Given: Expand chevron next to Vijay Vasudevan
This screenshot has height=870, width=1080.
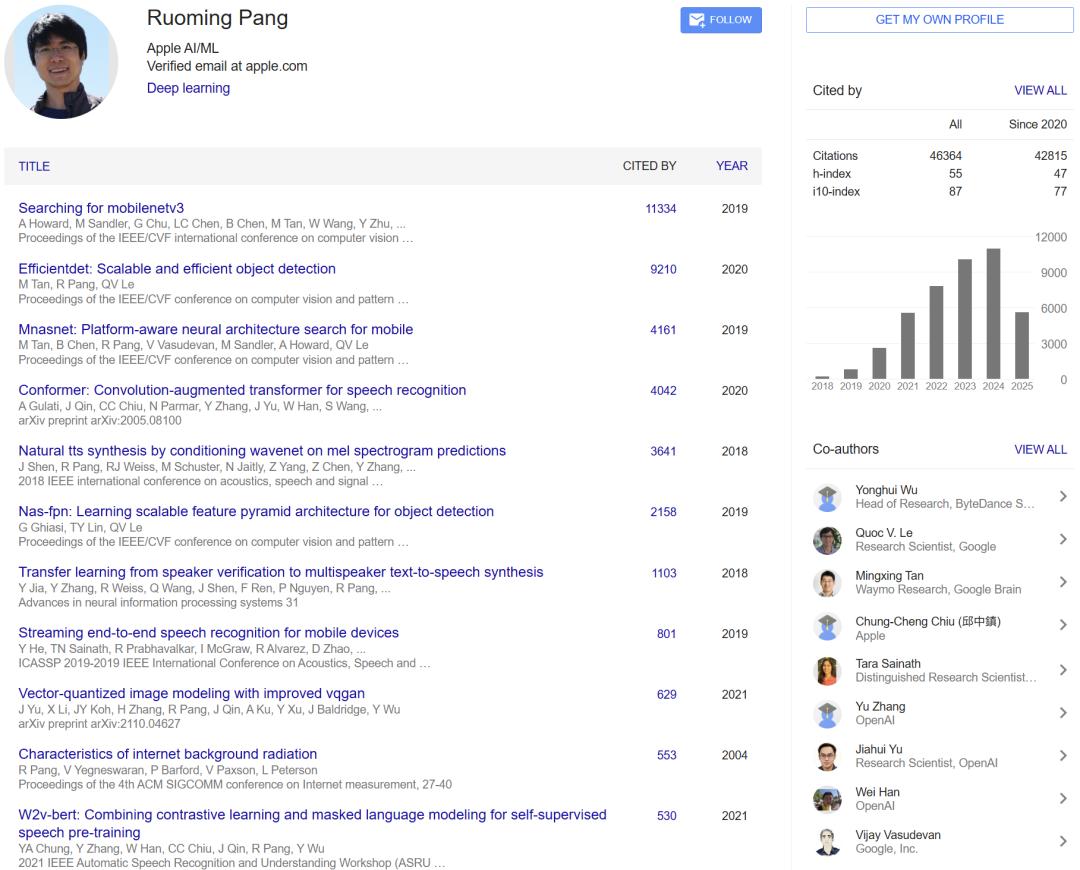Looking at the screenshot, I should 1062,842.
